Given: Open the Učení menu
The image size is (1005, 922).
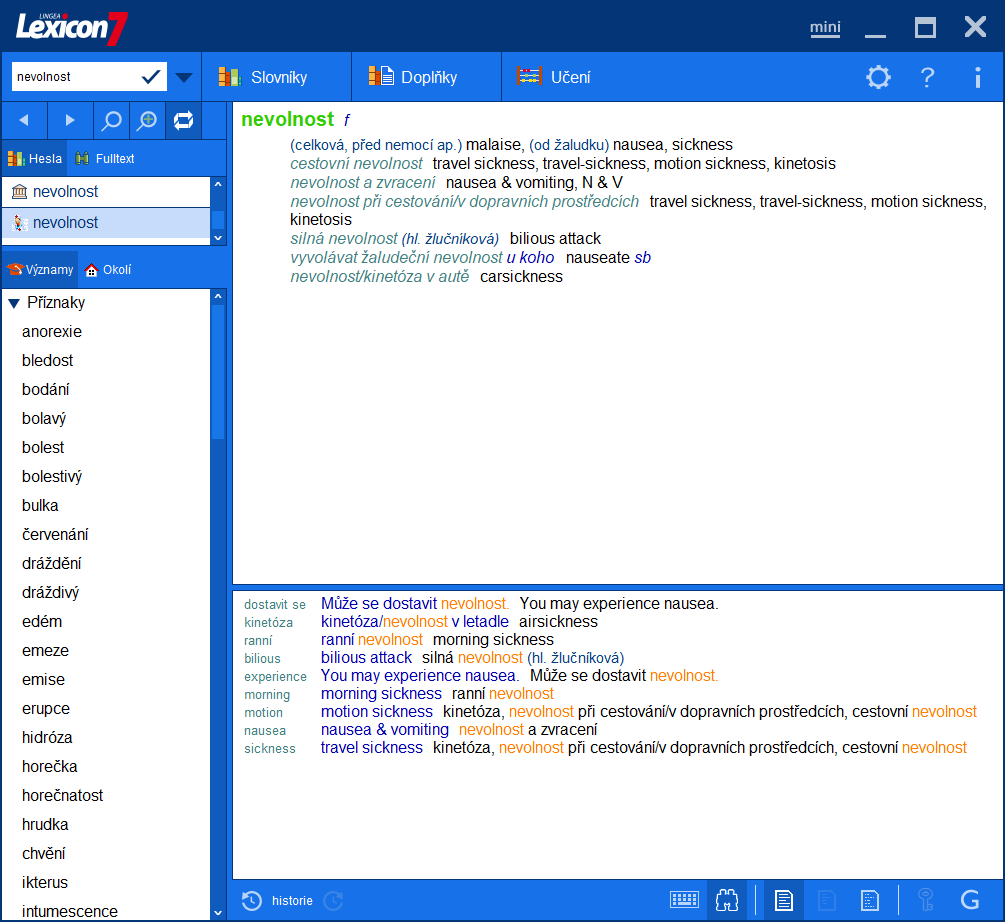Looking at the screenshot, I should pyautogui.click(x=554, y=77).
